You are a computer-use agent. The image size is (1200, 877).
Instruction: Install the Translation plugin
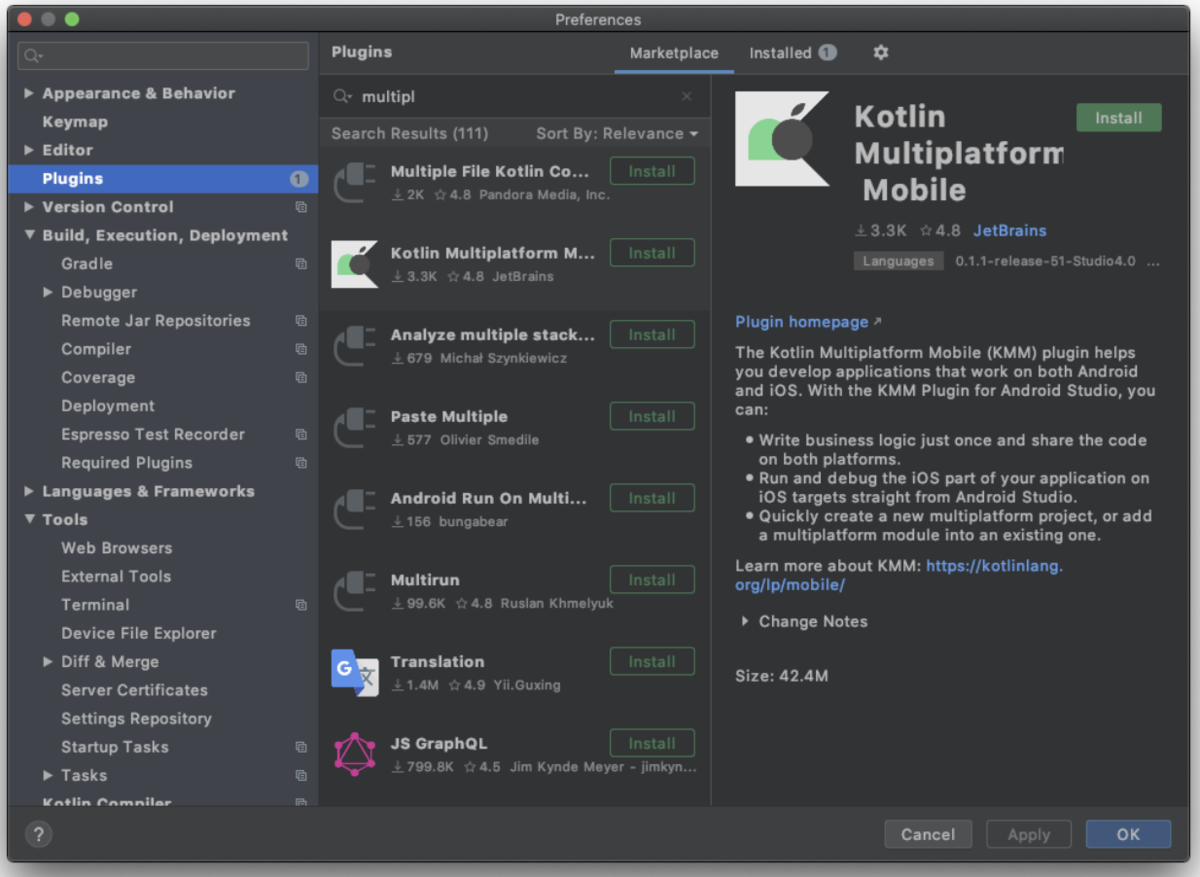pos(652,662)
